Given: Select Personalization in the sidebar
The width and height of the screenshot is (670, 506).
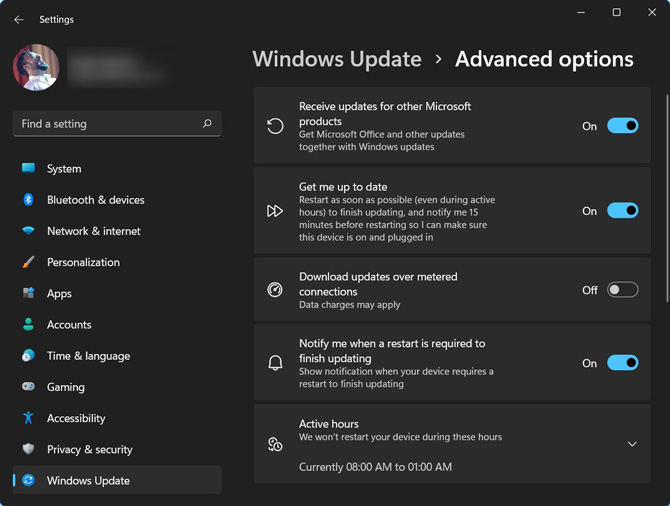Looking at the screenshot, I should point(117,262).
